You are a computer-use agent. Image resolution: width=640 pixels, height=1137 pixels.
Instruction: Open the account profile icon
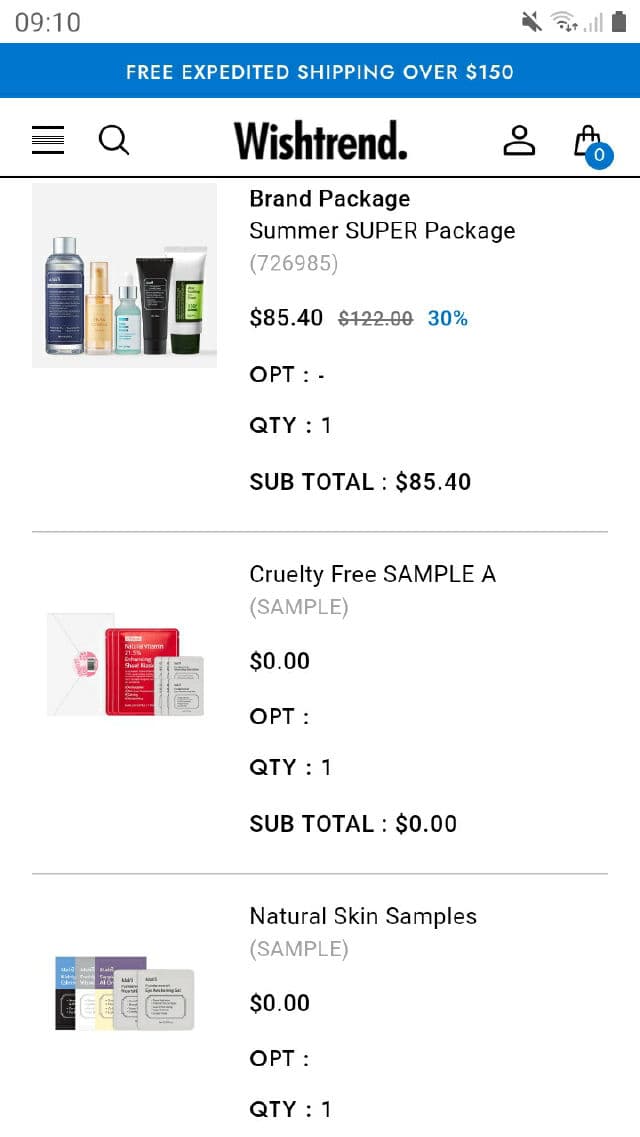point(519,140)
